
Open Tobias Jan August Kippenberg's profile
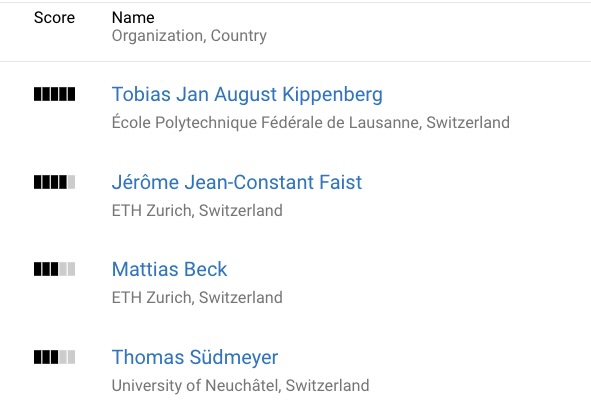(x=247, y=94)
